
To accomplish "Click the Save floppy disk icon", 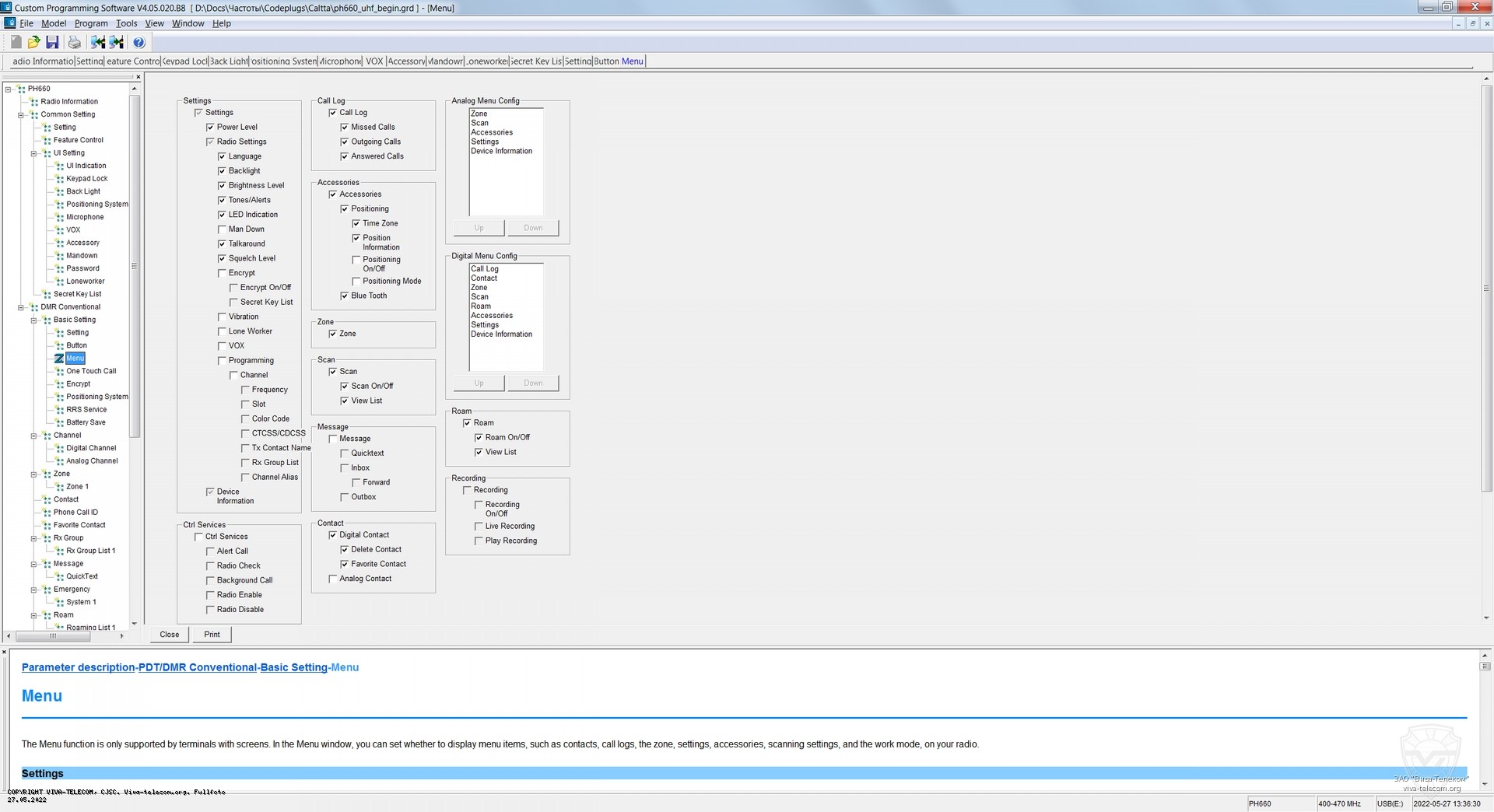I will point(52,42).
